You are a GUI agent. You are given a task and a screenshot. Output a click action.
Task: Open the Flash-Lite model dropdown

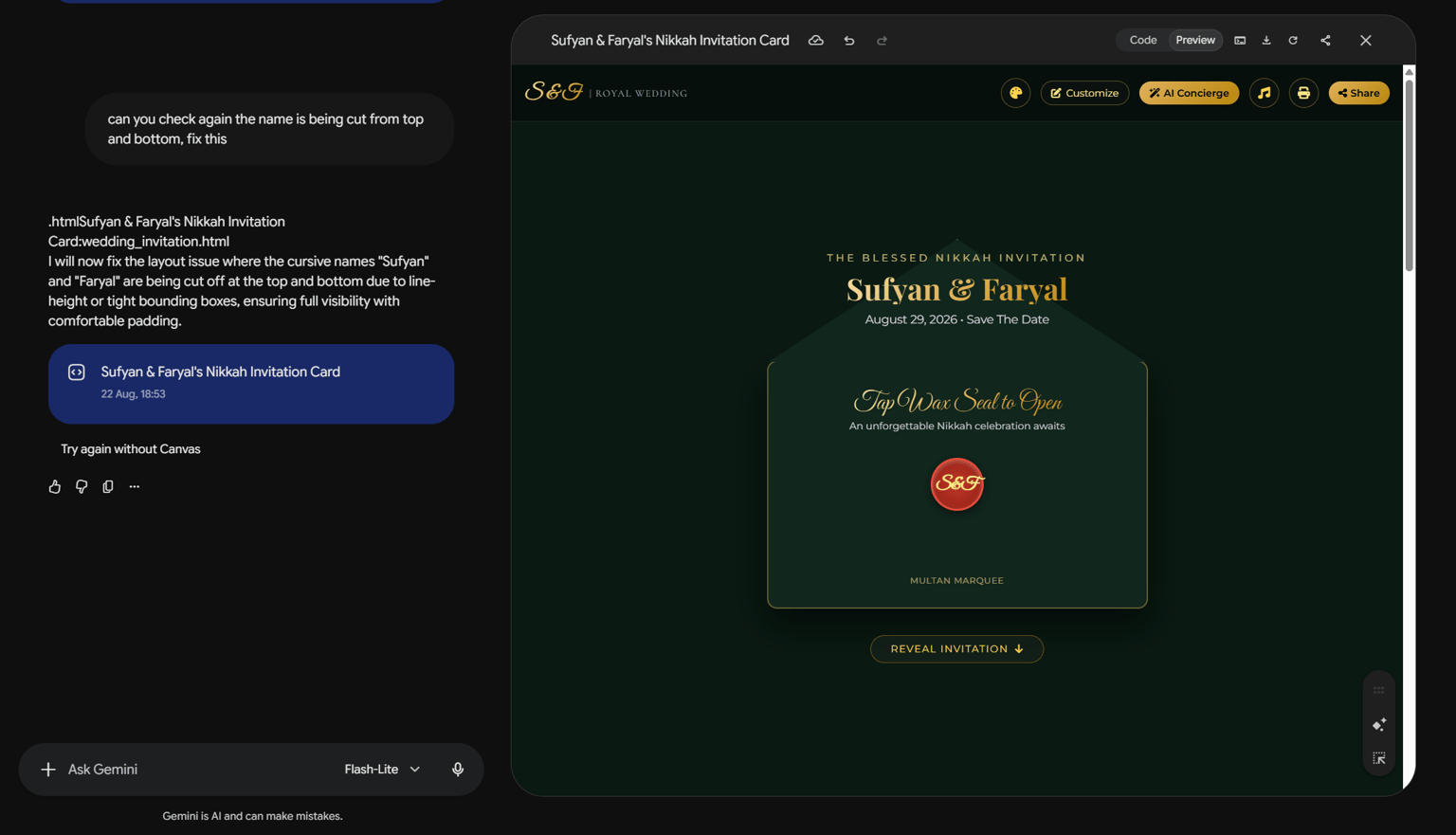pos(382,770)
